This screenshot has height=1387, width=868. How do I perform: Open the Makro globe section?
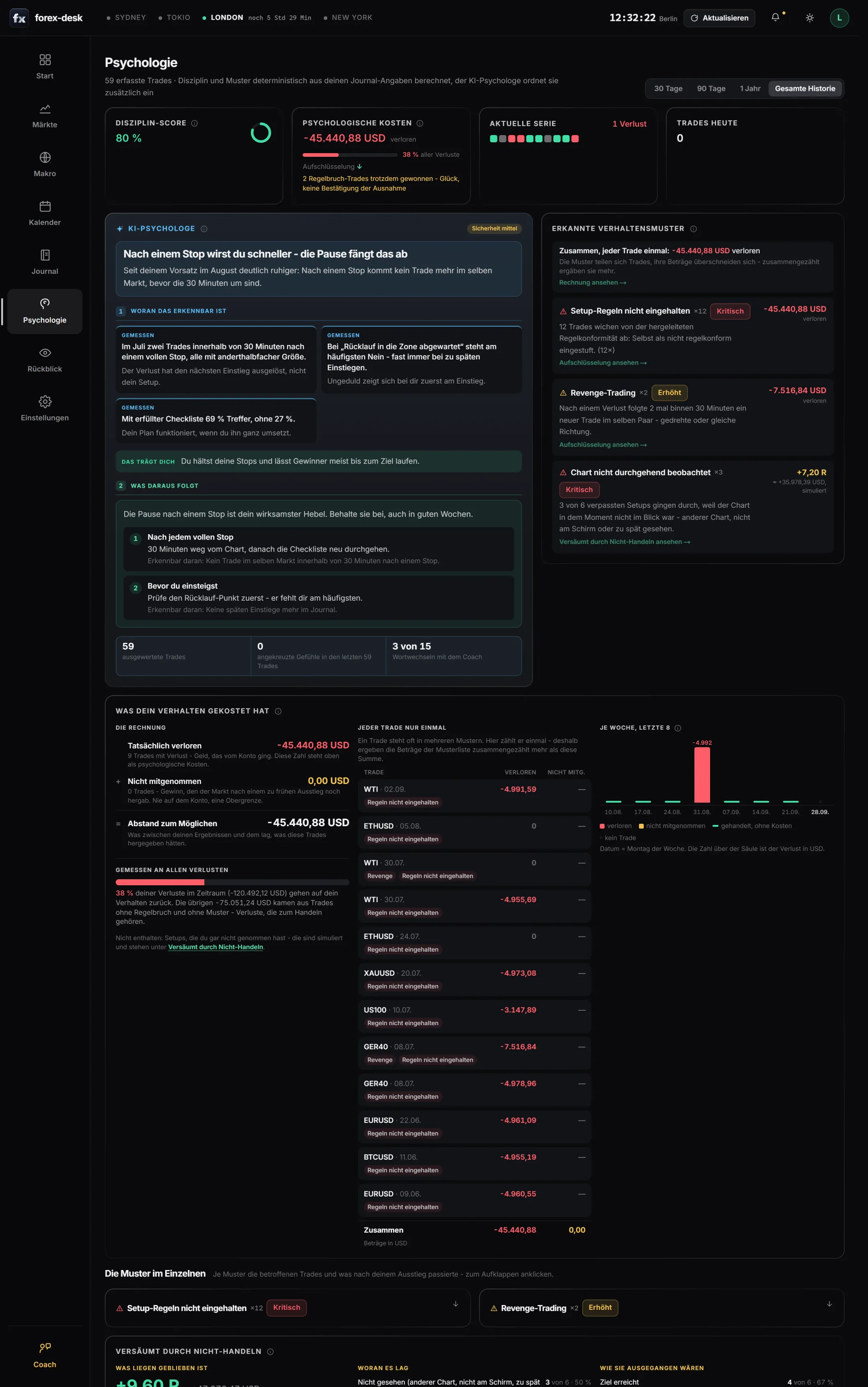(x=45, y=164)
